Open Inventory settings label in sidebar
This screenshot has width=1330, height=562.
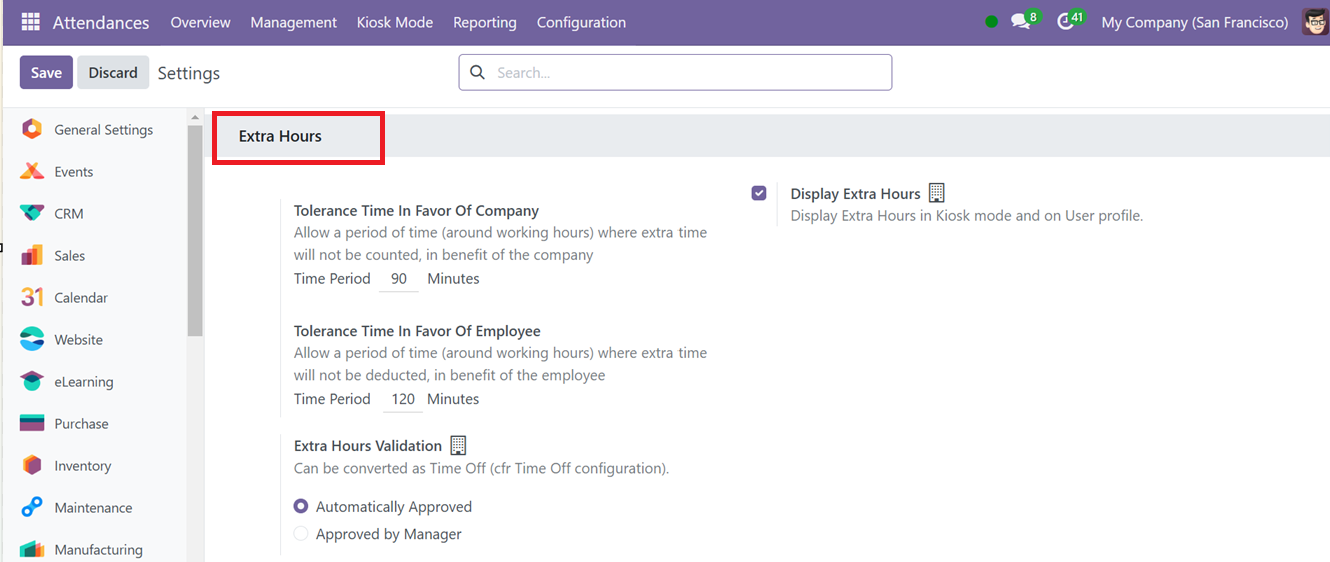coord(83,466)
